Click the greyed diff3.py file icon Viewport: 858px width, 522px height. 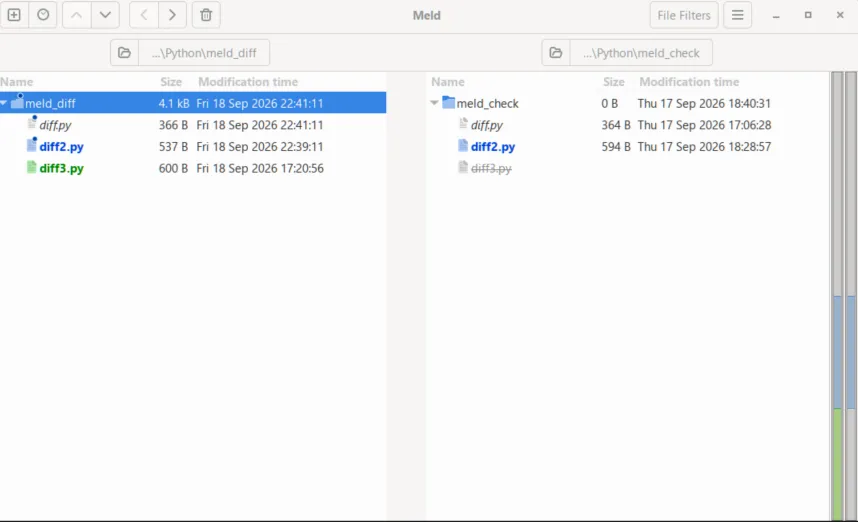tap(463, 167)
